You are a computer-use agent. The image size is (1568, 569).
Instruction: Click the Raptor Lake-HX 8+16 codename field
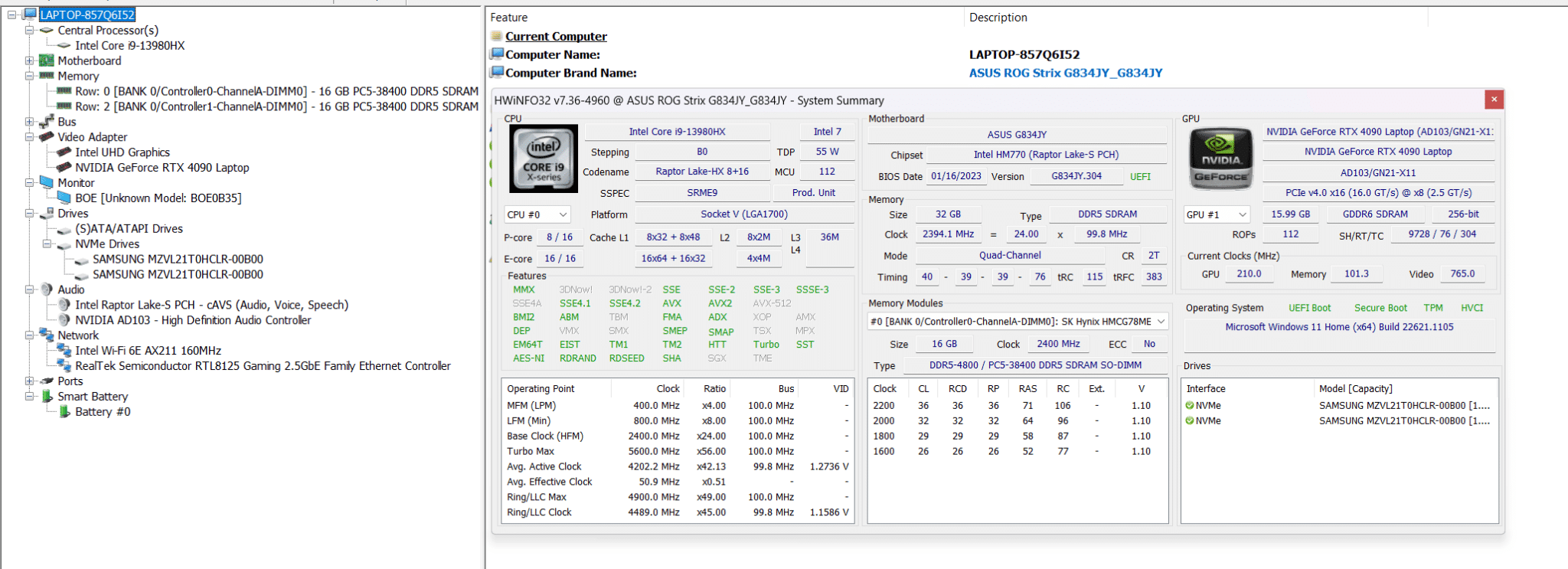pos(702,172)
